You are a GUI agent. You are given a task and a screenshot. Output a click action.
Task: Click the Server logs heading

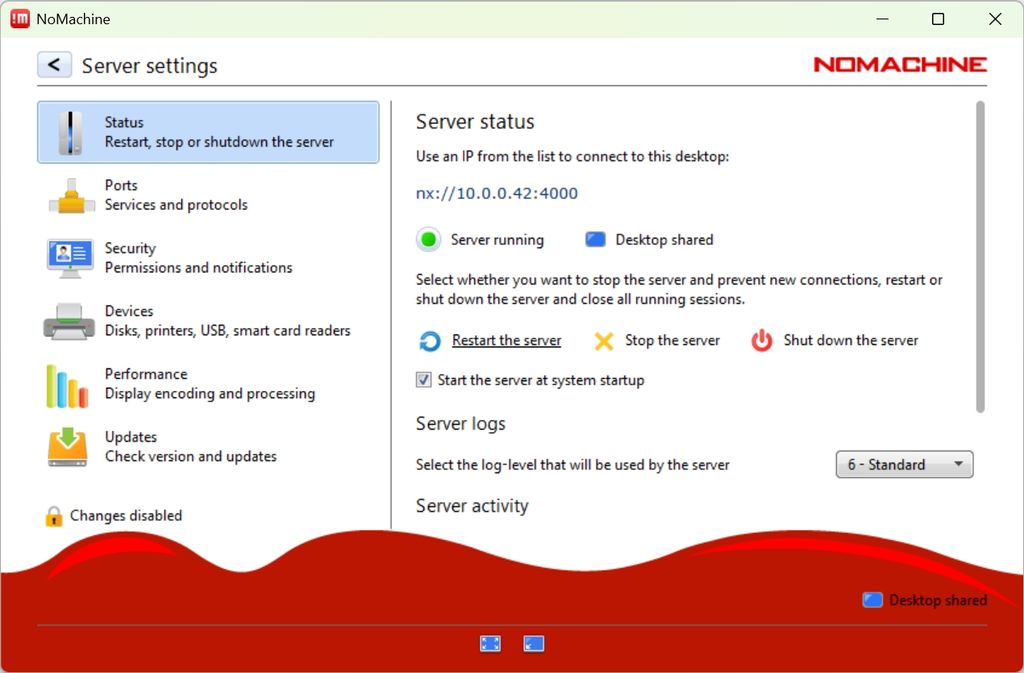click(x=460, y=424)
